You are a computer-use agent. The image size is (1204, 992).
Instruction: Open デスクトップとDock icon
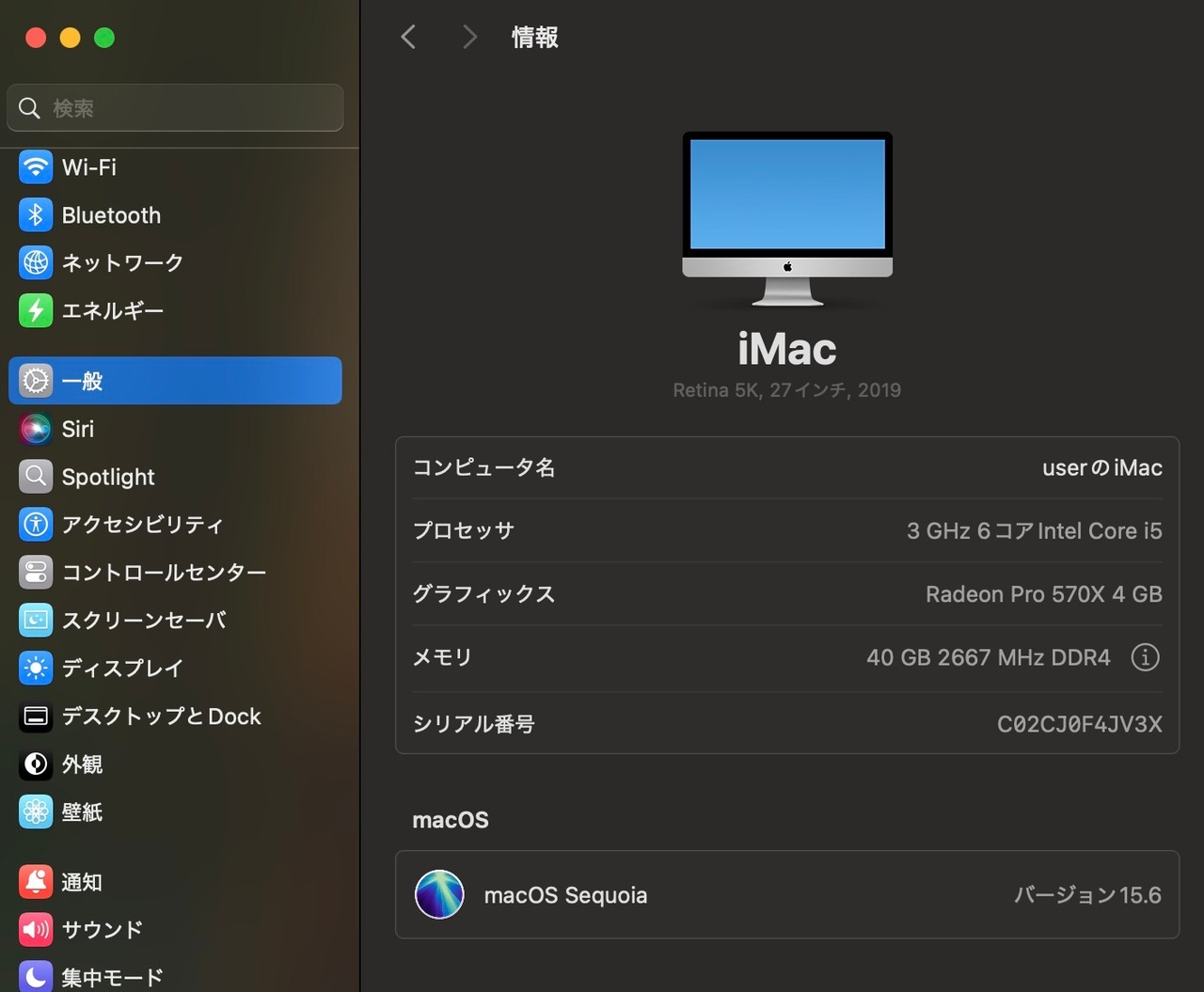(36, 716)
